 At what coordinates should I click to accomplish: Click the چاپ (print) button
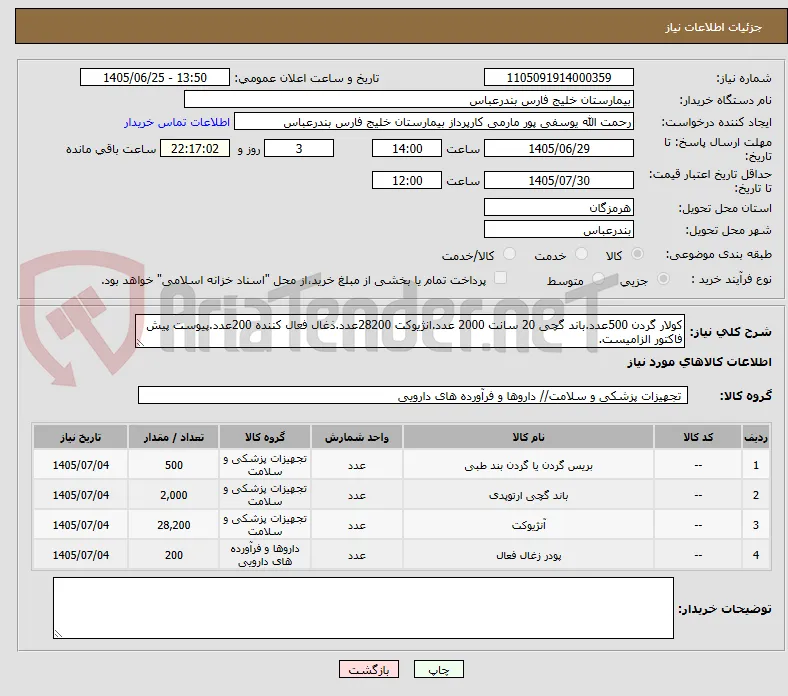pos(438,669)
